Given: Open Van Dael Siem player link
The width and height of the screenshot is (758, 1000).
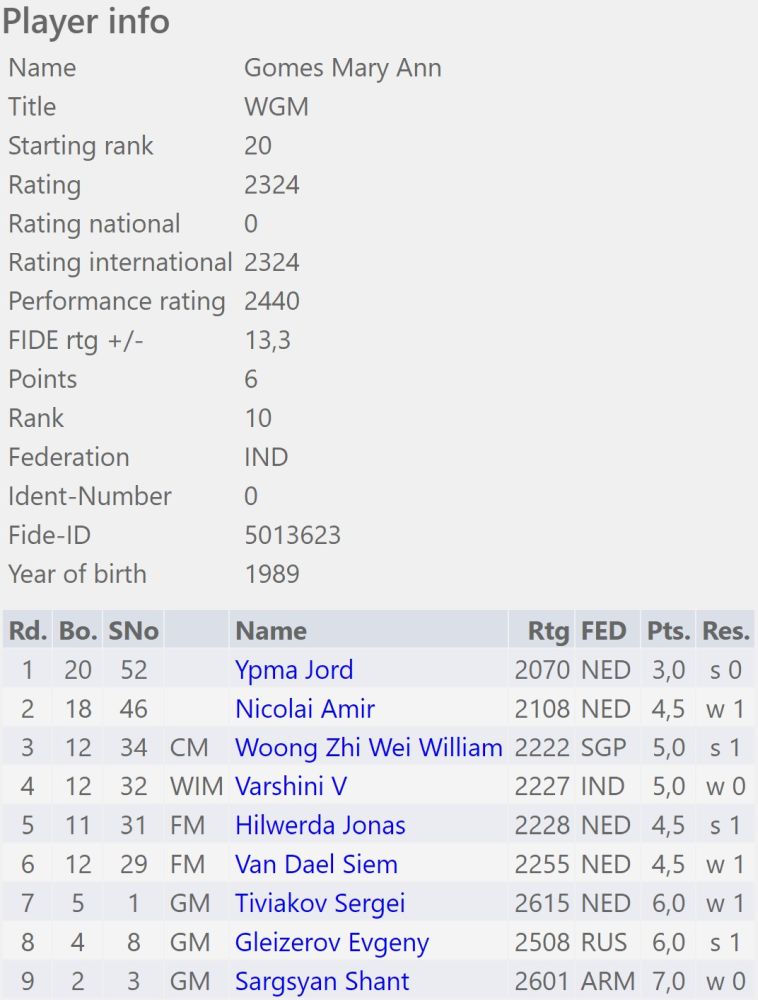Looking at the screenshot, I should pyautogui.click(x=316, y=864).
